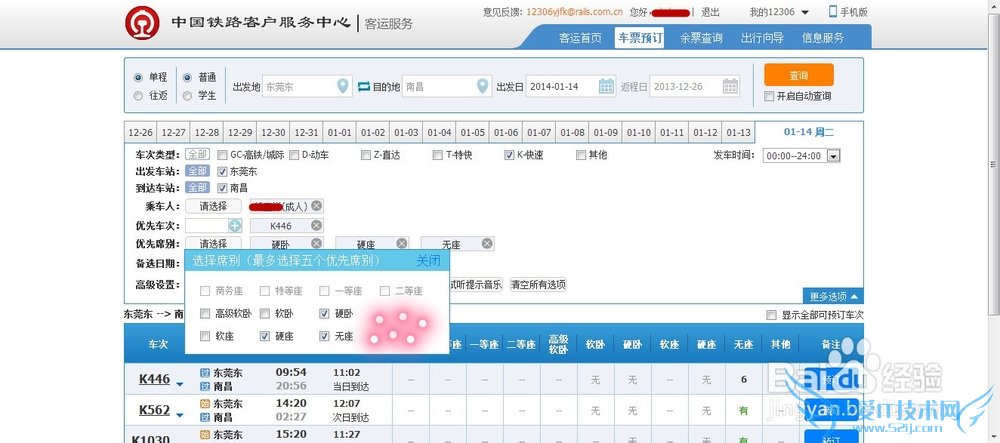The height and width of the screenshot is (443, 1000).
Task: Open the 乘车人 请选择 selector
Action: pos(214,207)
